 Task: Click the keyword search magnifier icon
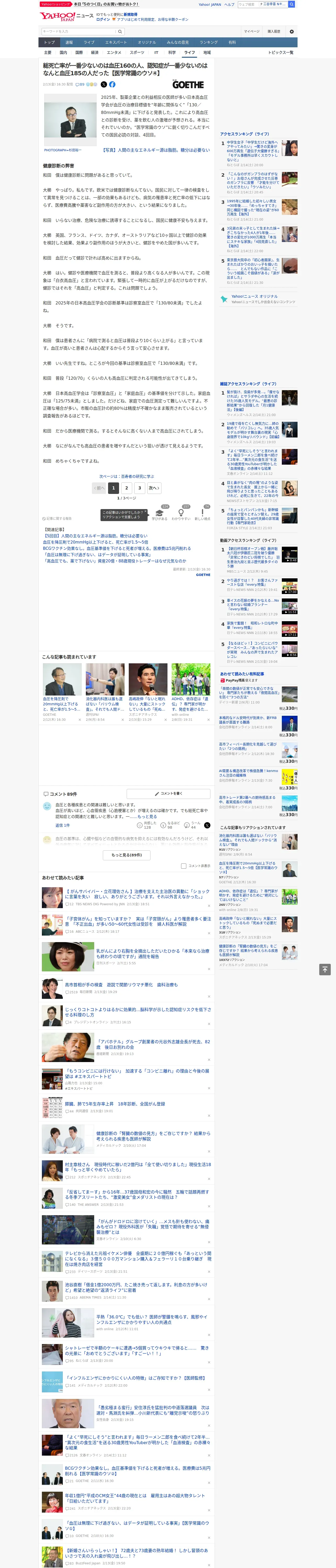click(x=120, y=32)
